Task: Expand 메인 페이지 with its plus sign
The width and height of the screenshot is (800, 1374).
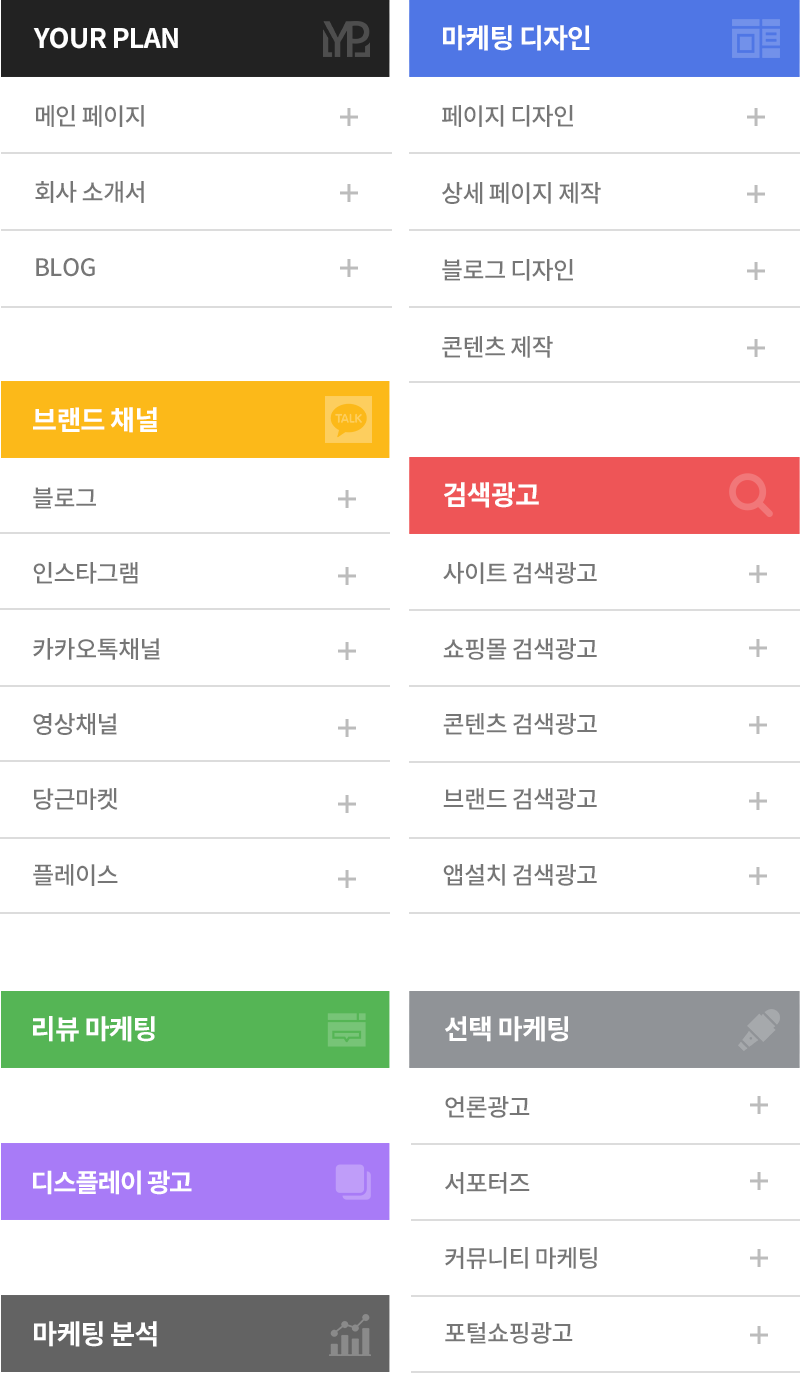Action: point(348,117)
